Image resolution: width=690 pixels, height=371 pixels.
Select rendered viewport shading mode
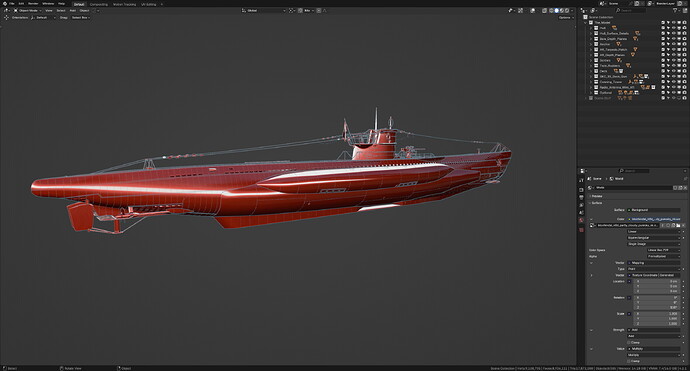567,10
